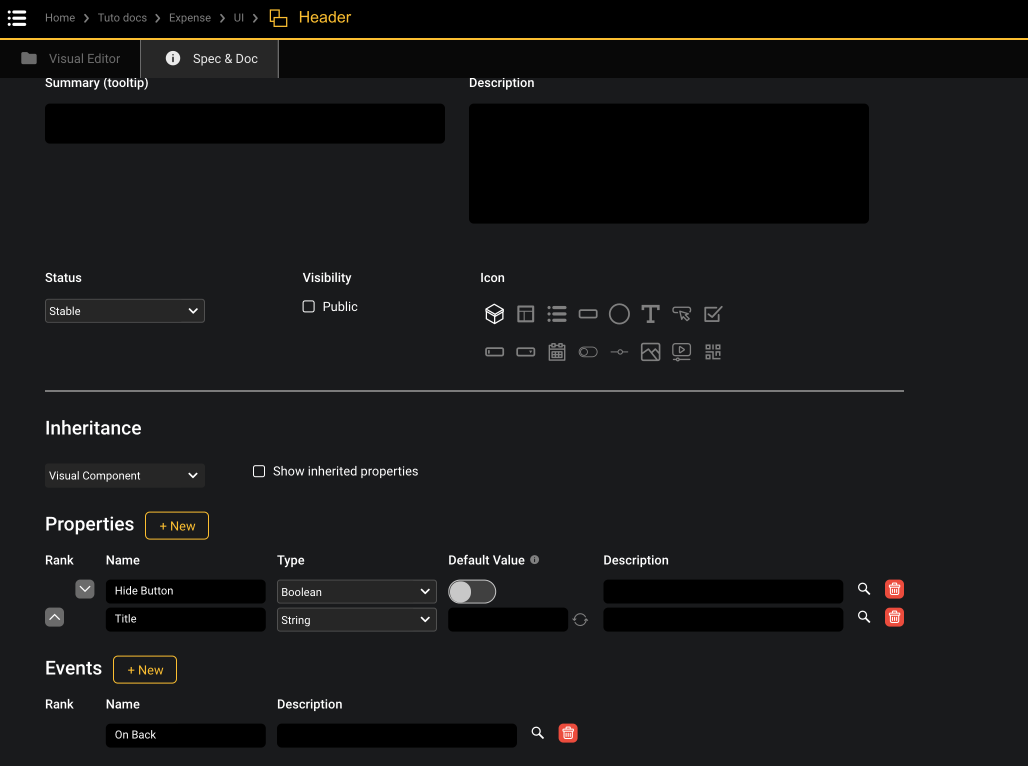Check Show inherited properties
Screen dimensions: 1028x766
tap(259, 471)
